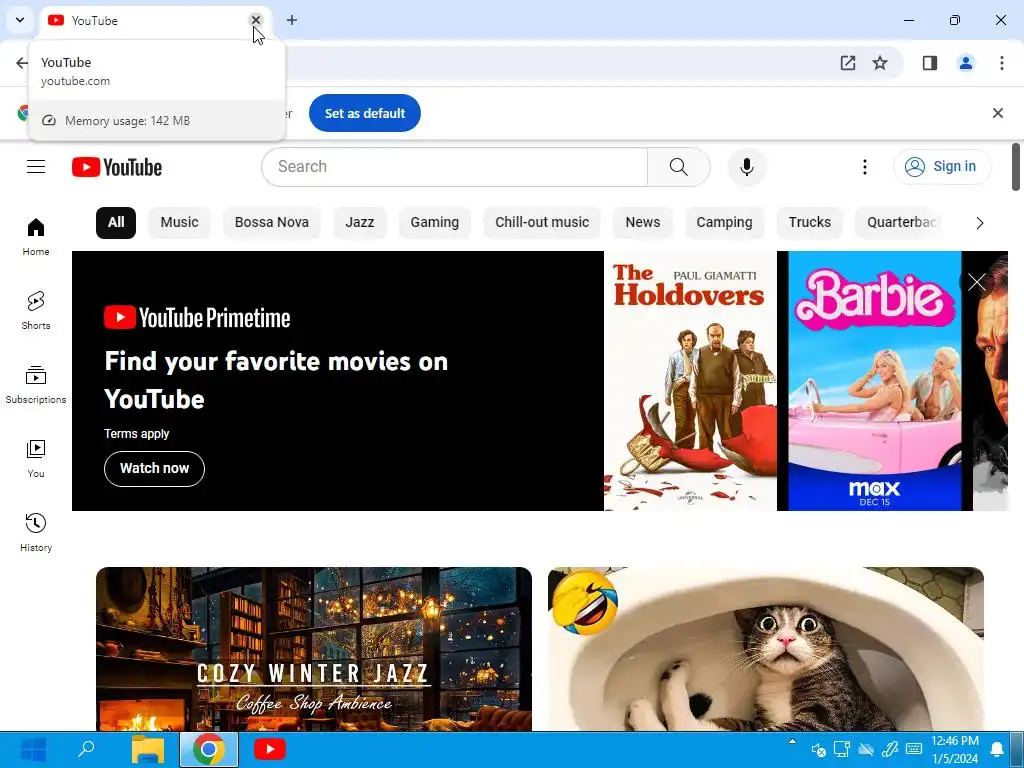Select the All category chip
The height and width of the screenshot is (768, 1024).
point(116,223)
